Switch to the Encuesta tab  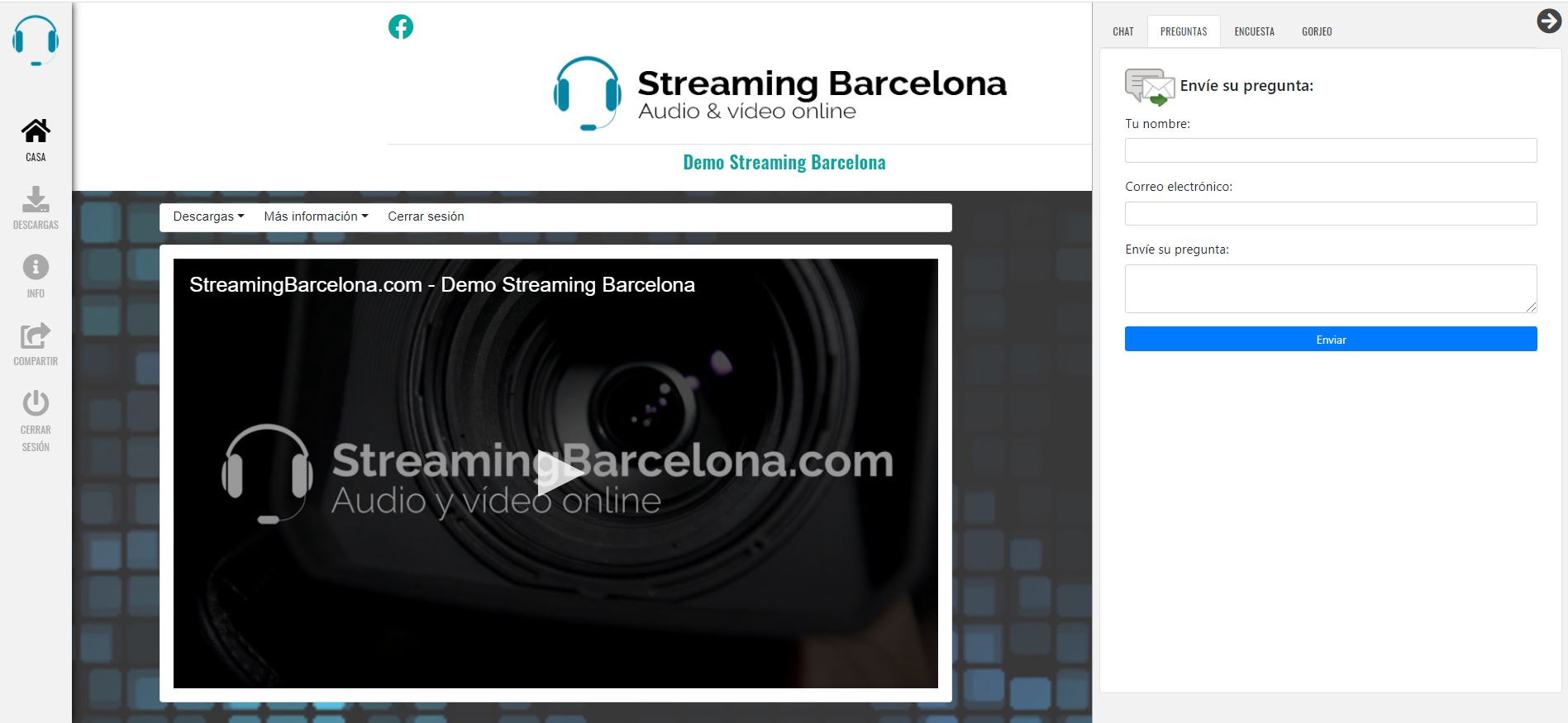1254,31
